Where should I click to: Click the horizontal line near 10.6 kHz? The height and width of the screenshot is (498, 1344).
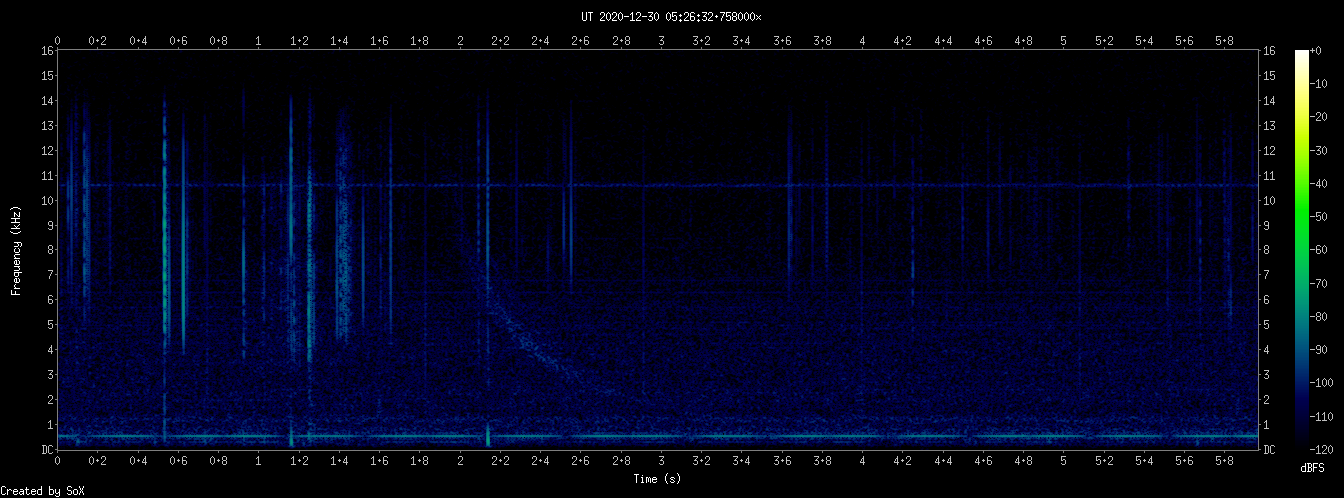700,185
